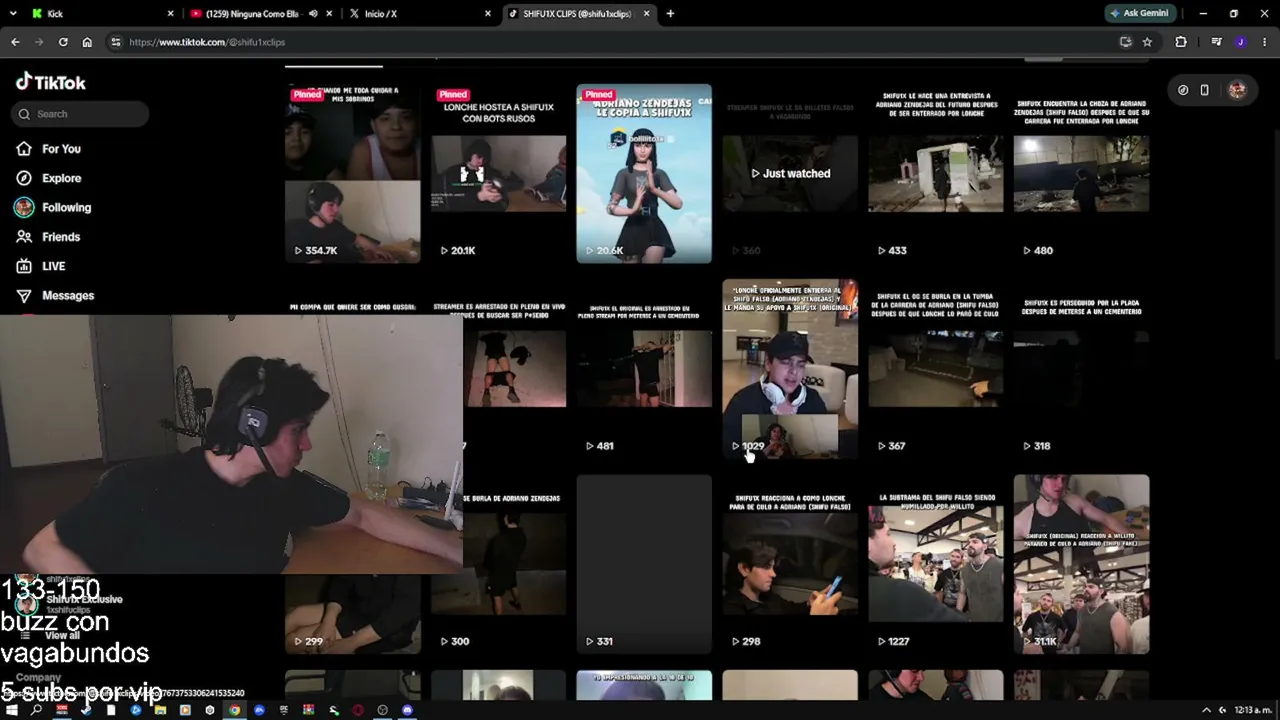Screen dimensions: 1280x720
Task: Open the Windows Start menu
Action: pyautogui.click(x=12, y=710)
